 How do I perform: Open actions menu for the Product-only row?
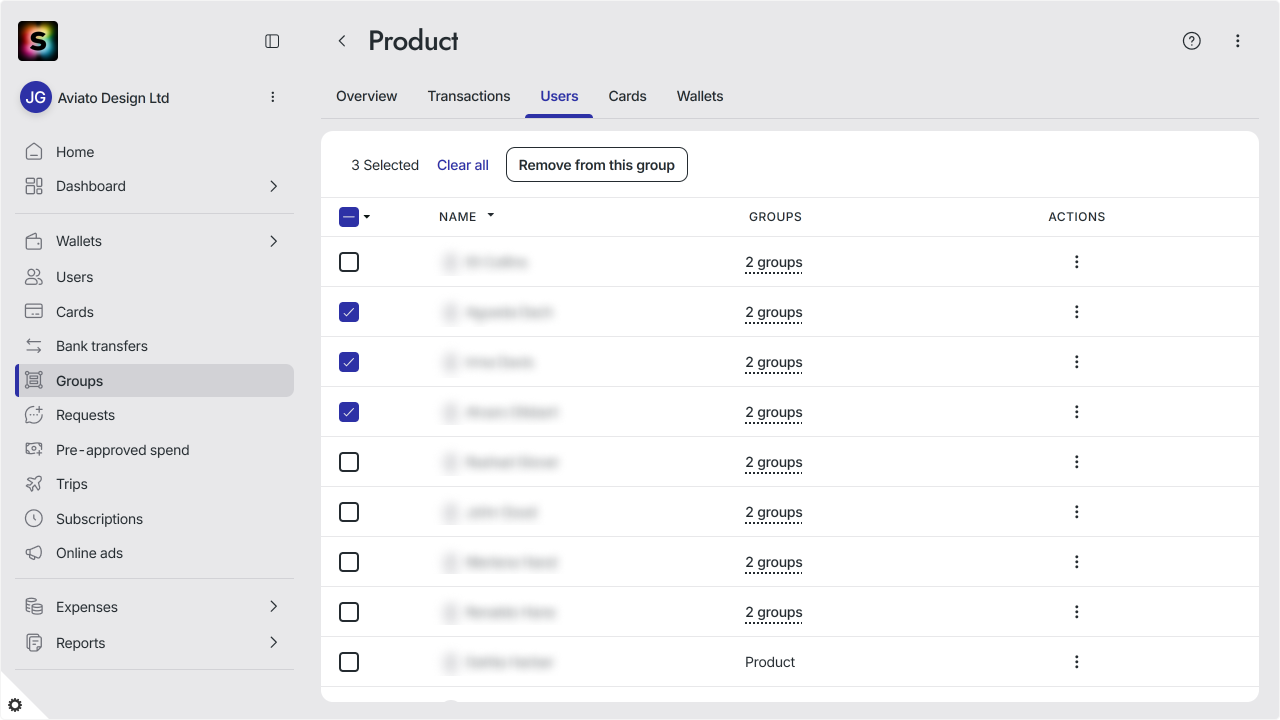(x=1077, y=662)
